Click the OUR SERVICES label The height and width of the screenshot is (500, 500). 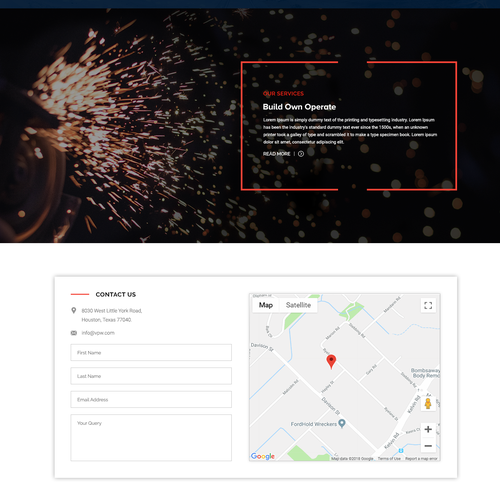coord(283,94)
